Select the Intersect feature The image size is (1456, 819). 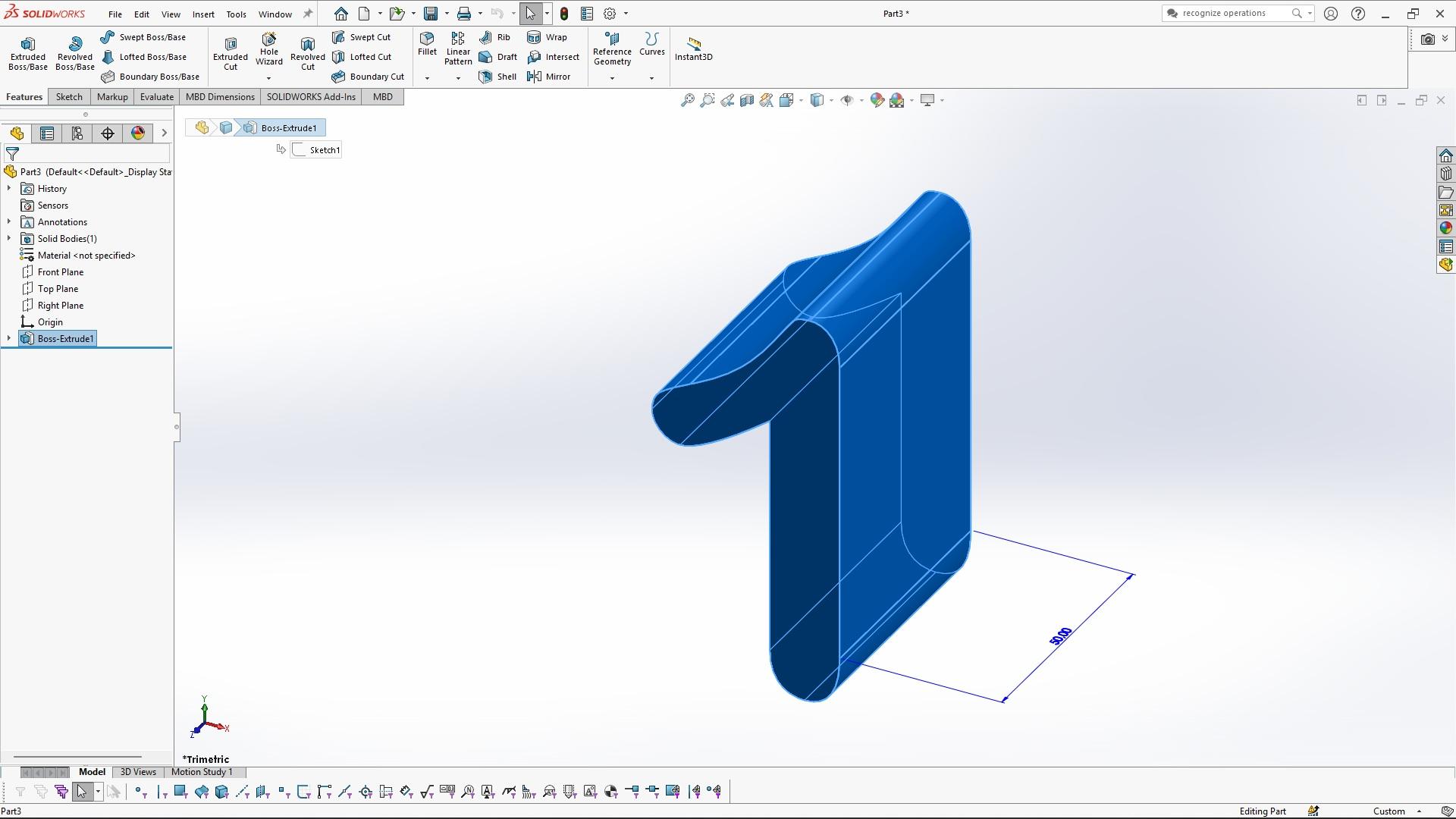(x=553, y=57)
